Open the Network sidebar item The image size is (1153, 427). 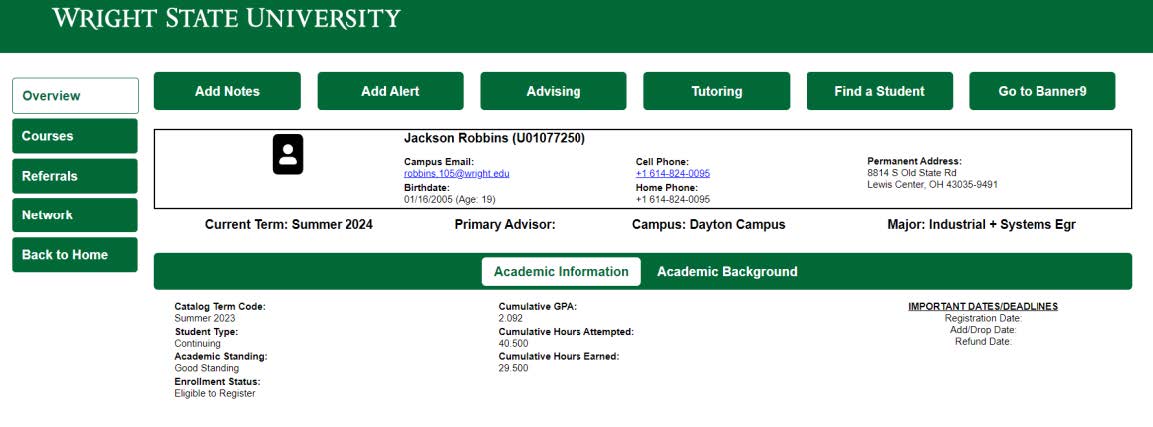click(x=75, y=215)
